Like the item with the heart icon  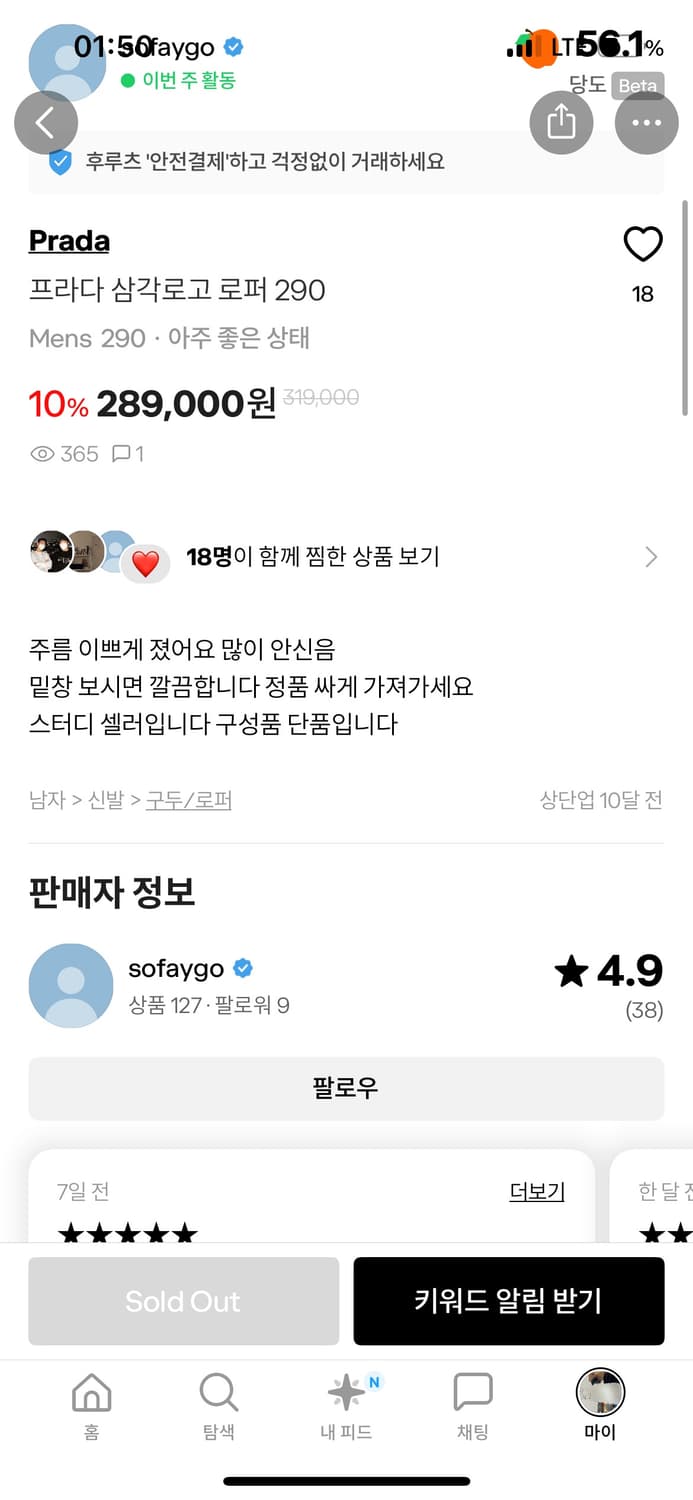[642, 244]
